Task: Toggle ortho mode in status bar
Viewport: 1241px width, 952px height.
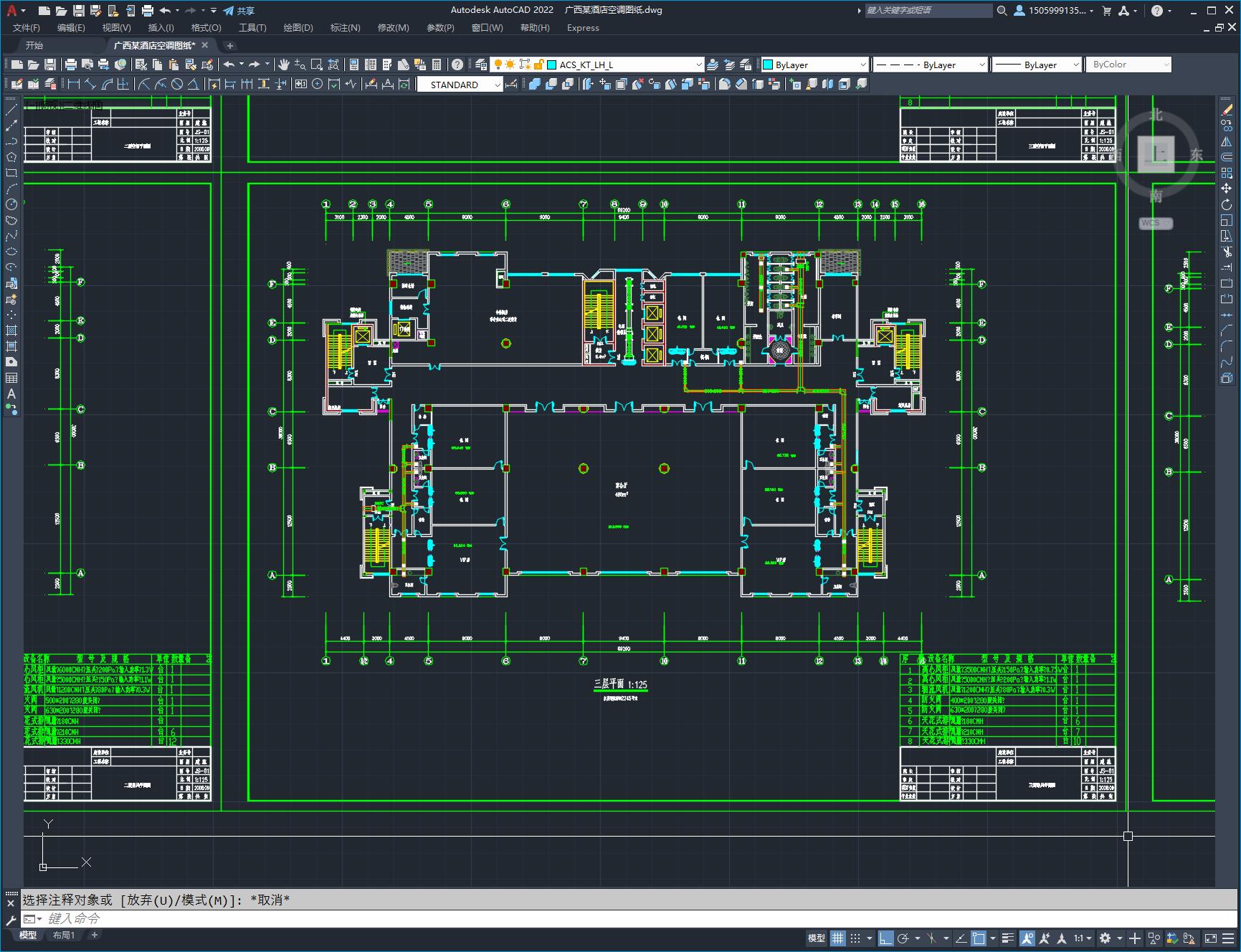Action: [886, 938]
